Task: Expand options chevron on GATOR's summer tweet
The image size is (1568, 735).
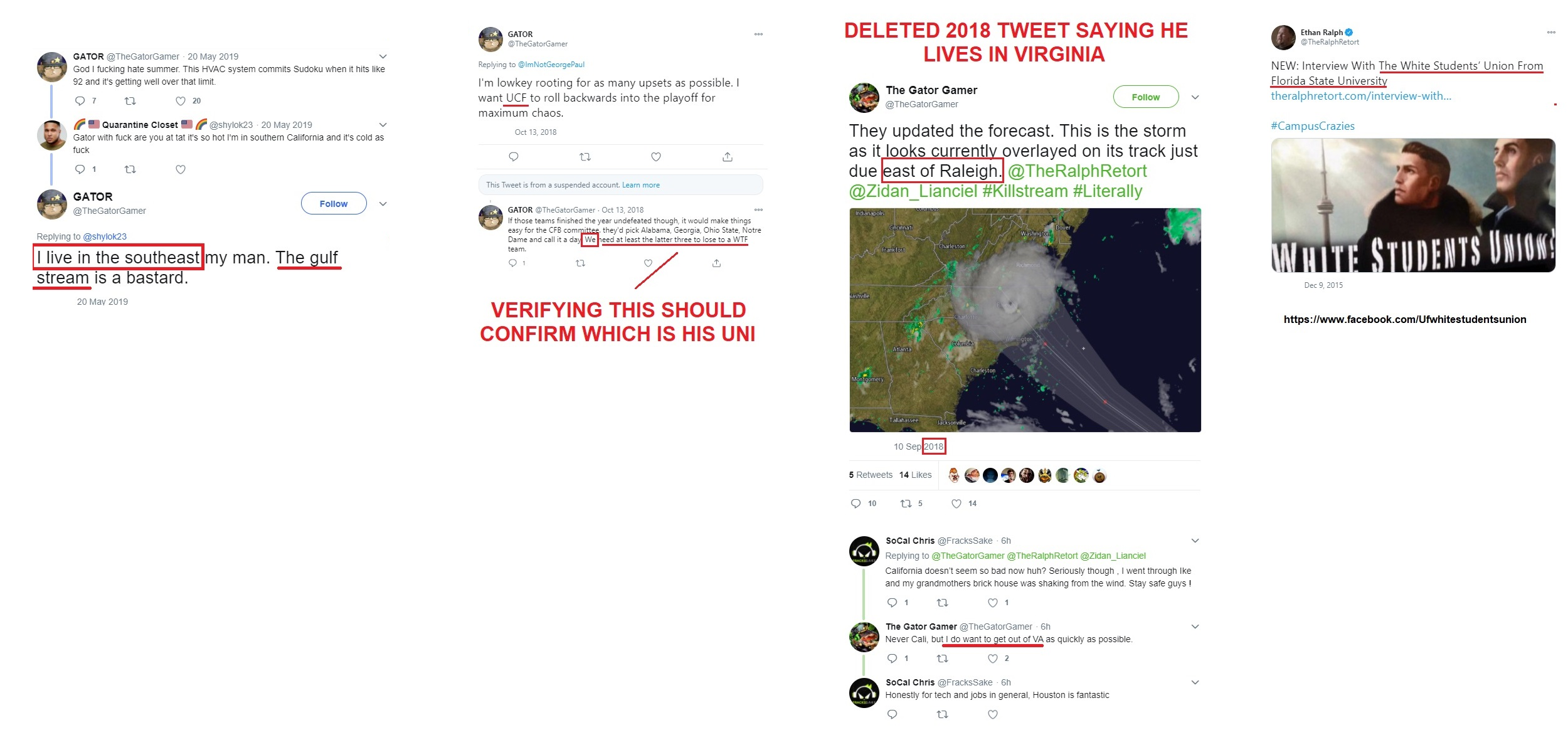Action: point(383,56)
